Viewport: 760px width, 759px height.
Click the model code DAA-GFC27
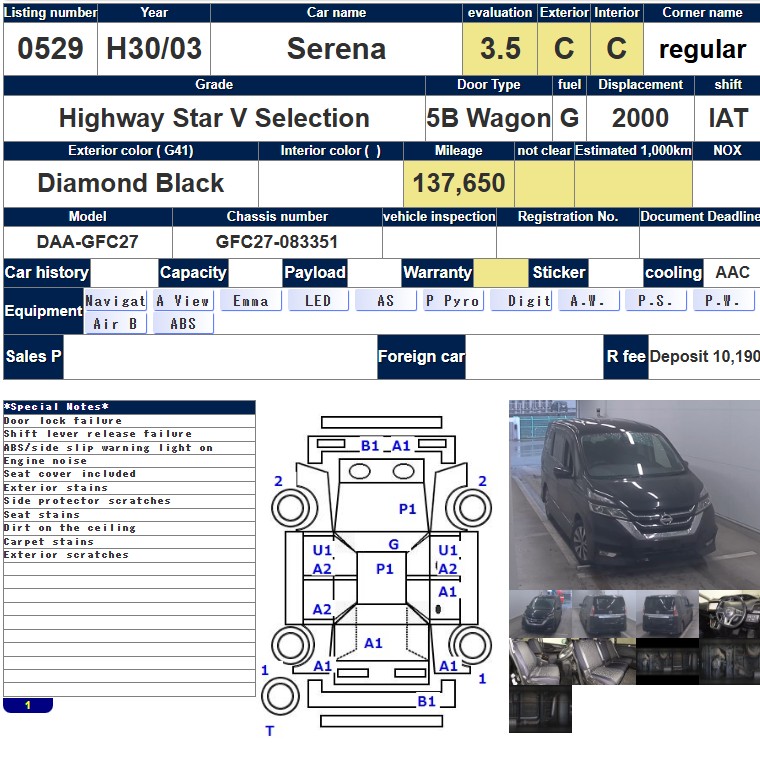pyautogui.click(x=87, y=241)
